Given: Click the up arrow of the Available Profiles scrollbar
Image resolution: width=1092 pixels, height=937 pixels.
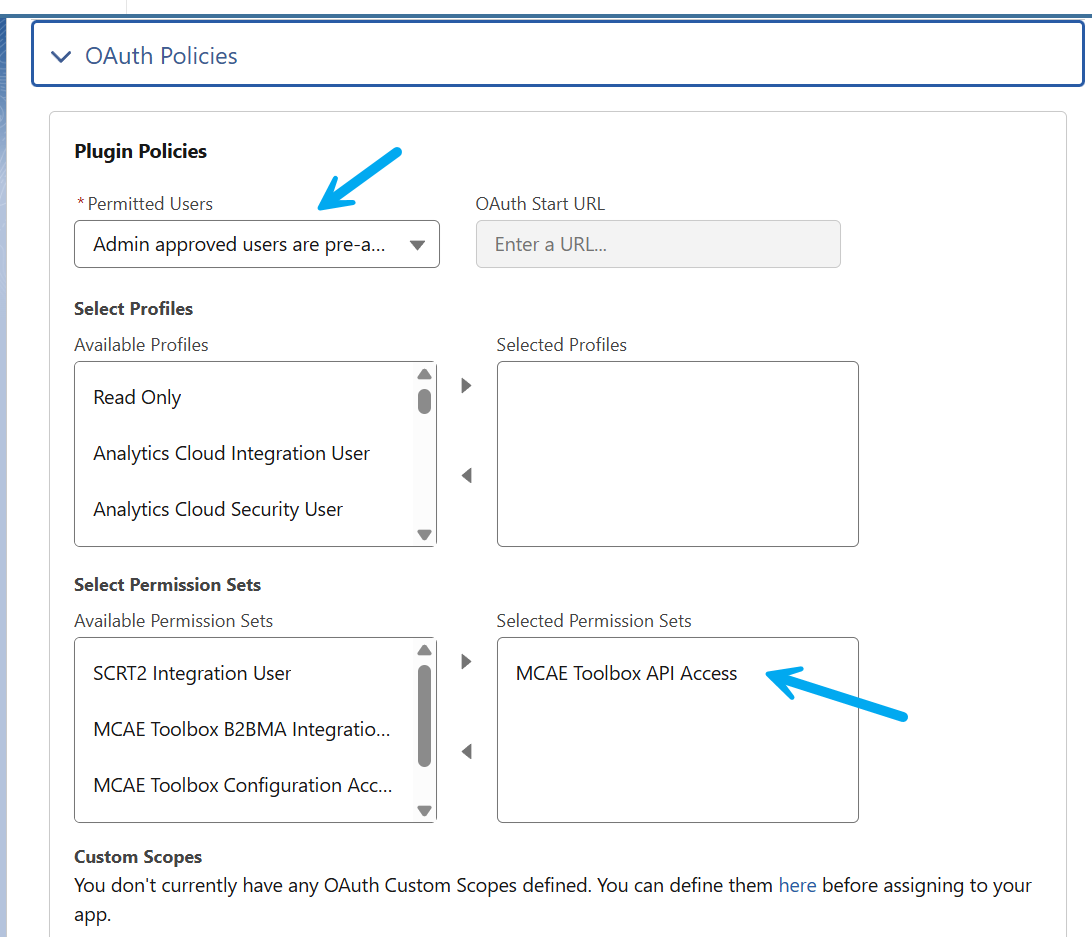Looking at the screenshot, I should click(x=424, y=374).
